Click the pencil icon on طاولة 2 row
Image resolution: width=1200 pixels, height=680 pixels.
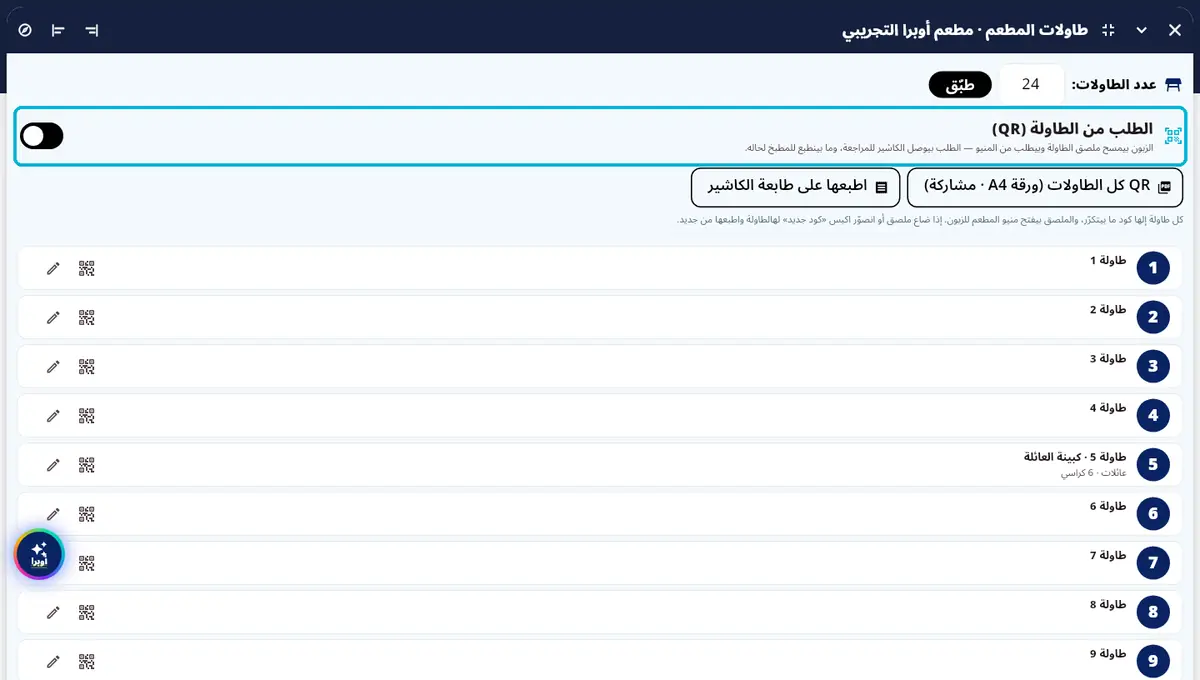pyautogui.click(x=53, y=317)
